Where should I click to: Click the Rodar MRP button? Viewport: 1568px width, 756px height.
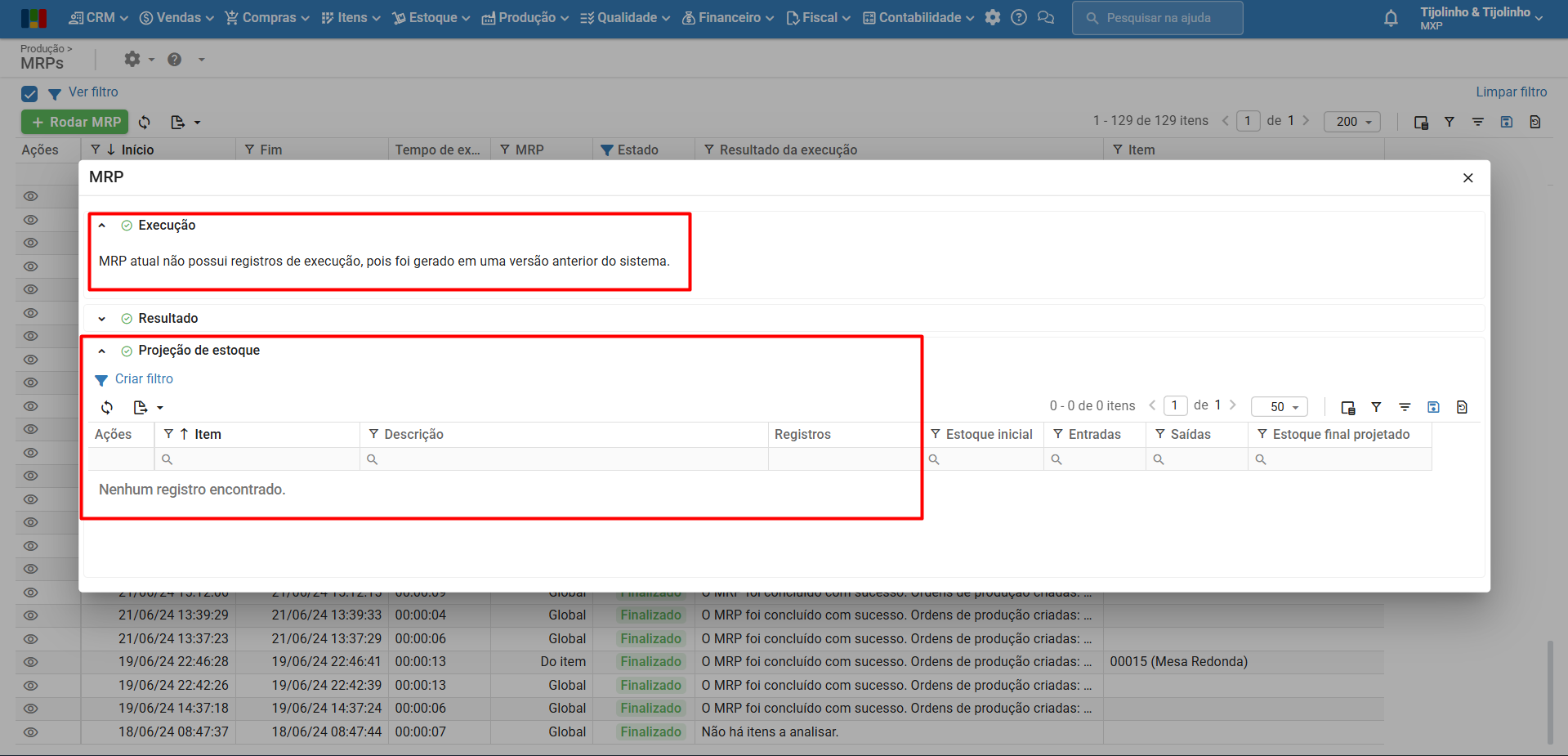(x=75, y=122)
